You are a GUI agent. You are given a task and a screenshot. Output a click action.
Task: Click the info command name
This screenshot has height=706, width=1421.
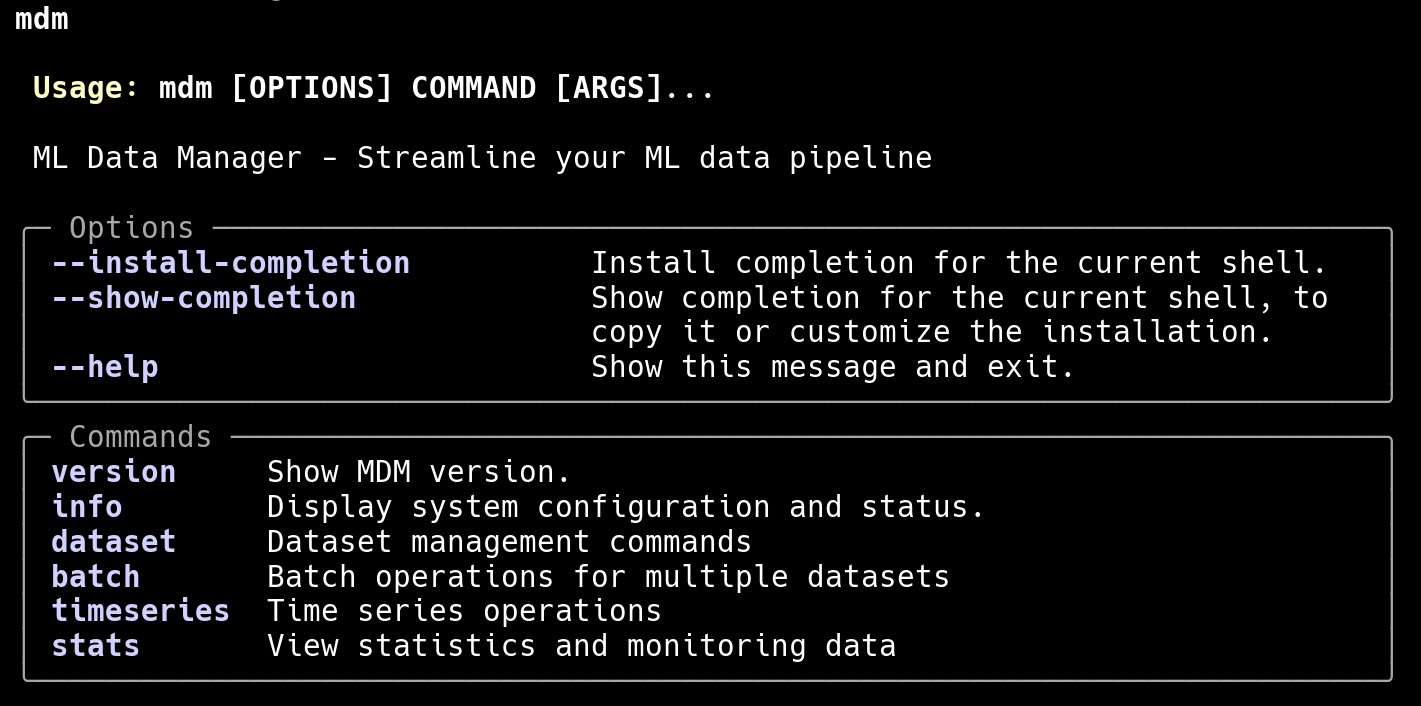coord(87,507)
